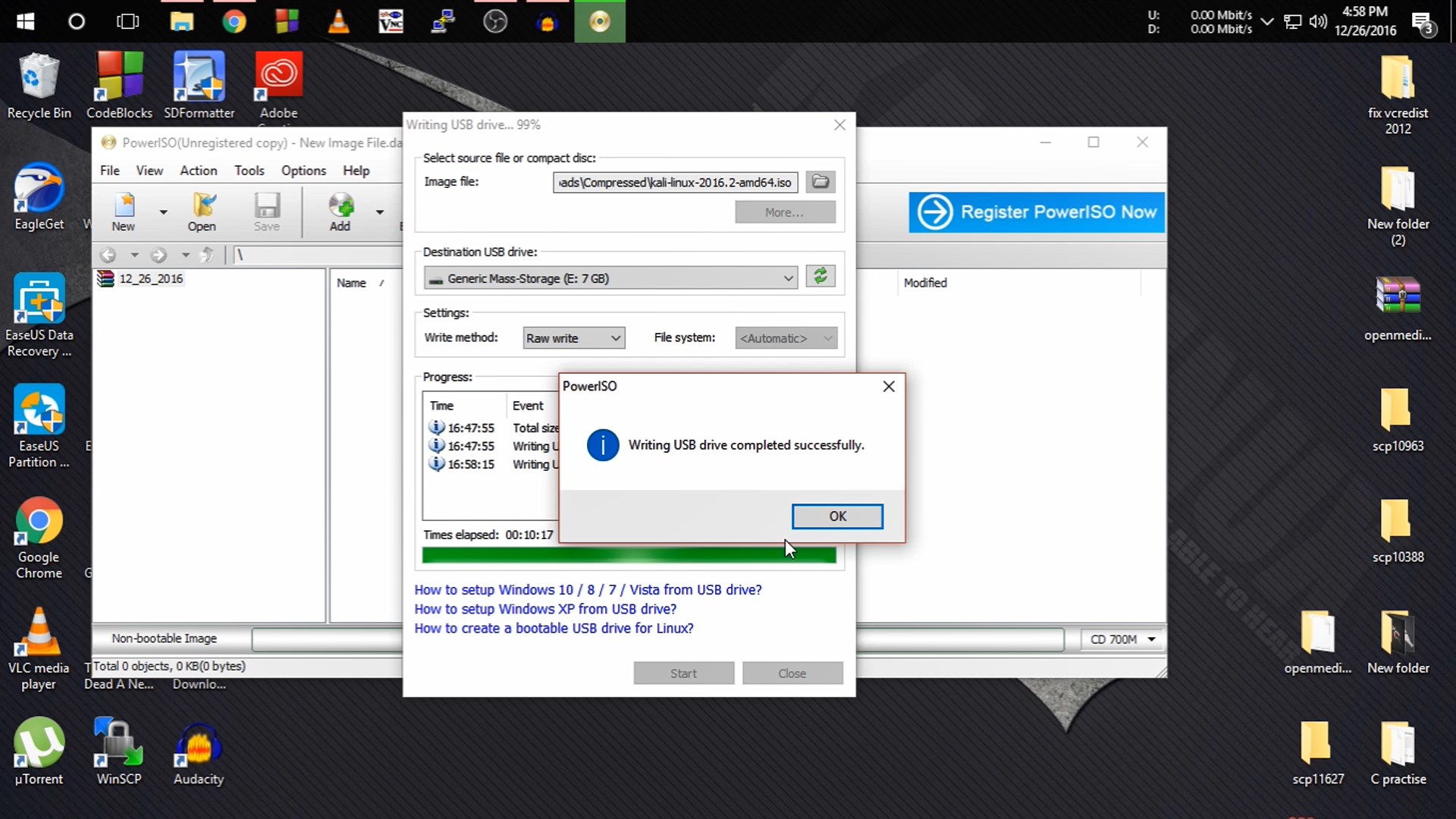The width and height of the screenshot is (1456, 819).
Task: Open the Action menu in PowerISO
Action: click(x=199, y=171)
